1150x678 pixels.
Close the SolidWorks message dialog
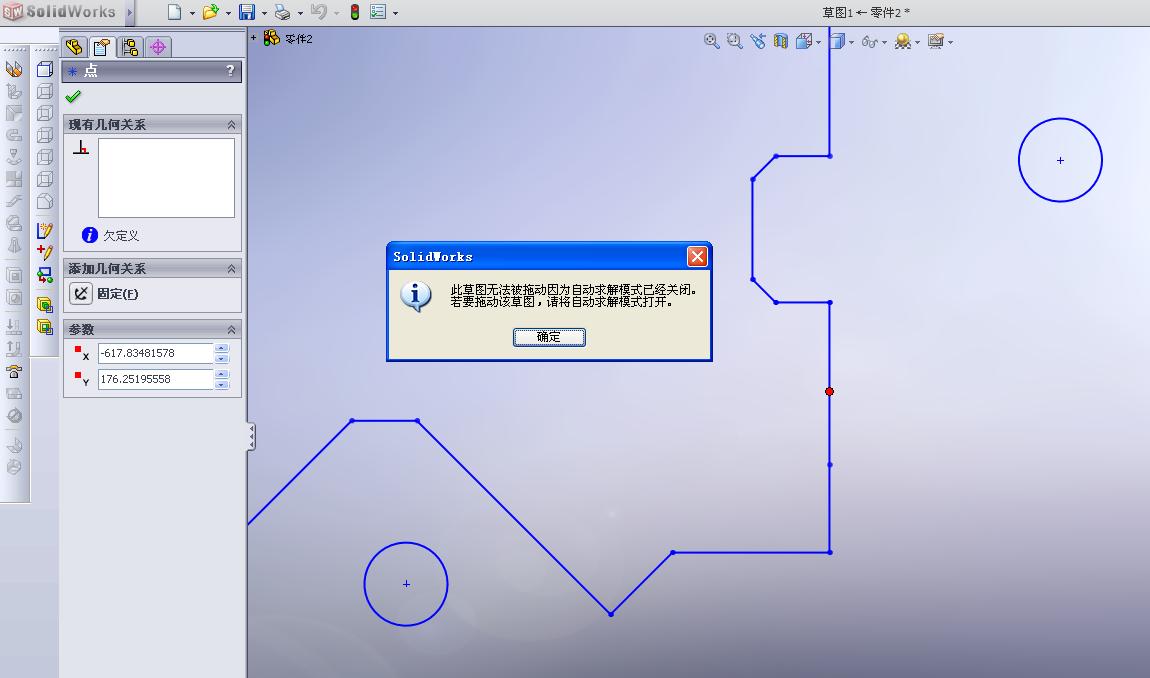tap(697, 256)
